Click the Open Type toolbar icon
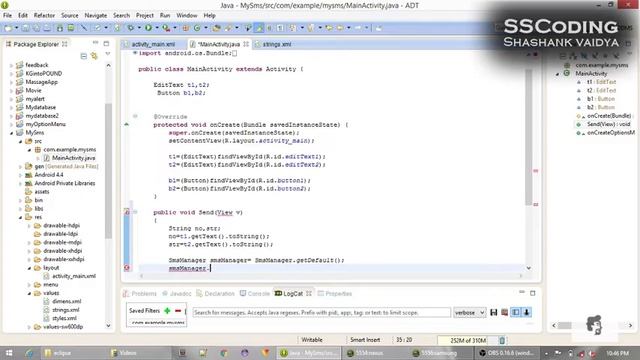The width and height of the screenshot is (640, 360). click(216, 28)
